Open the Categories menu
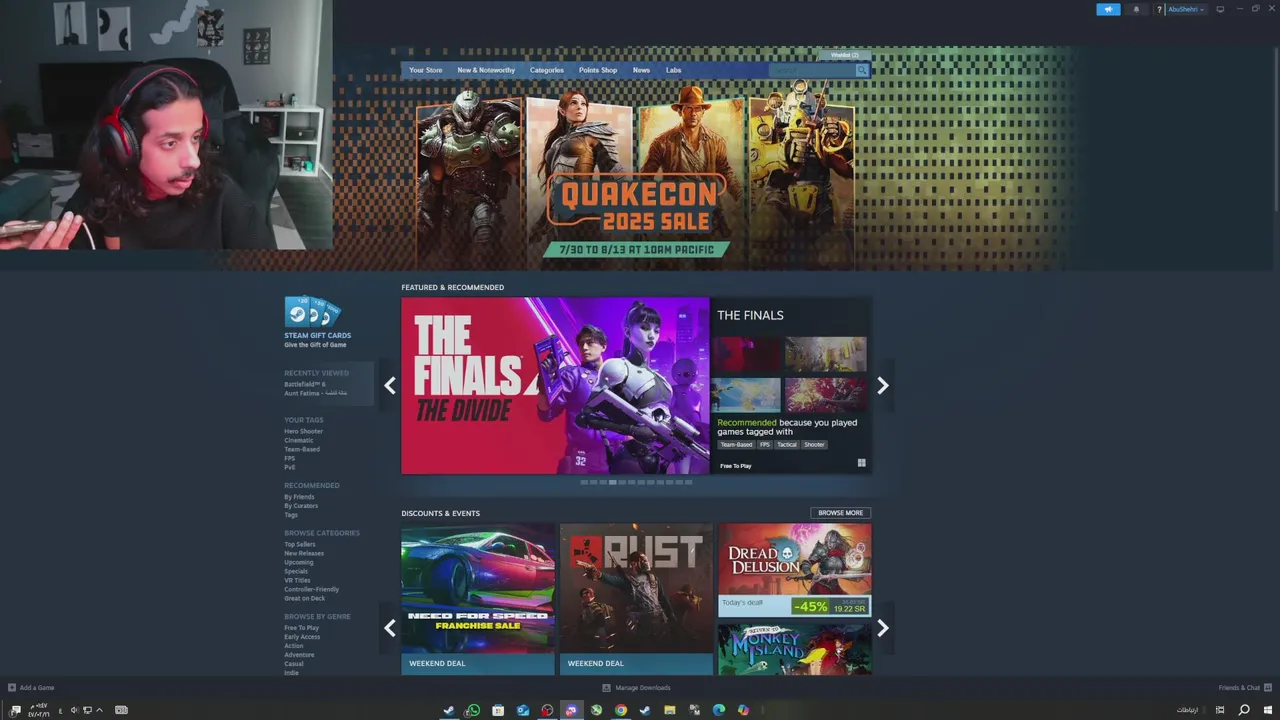 click(546, 70)
